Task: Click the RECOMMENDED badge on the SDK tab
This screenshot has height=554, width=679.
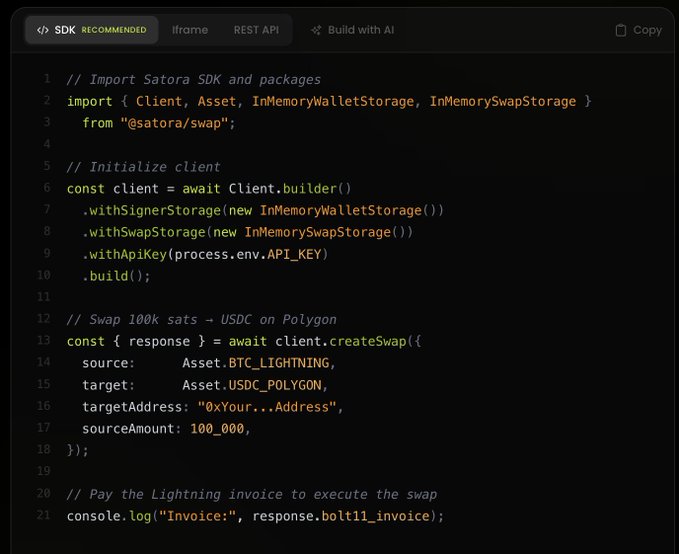Action: [114, 30]
